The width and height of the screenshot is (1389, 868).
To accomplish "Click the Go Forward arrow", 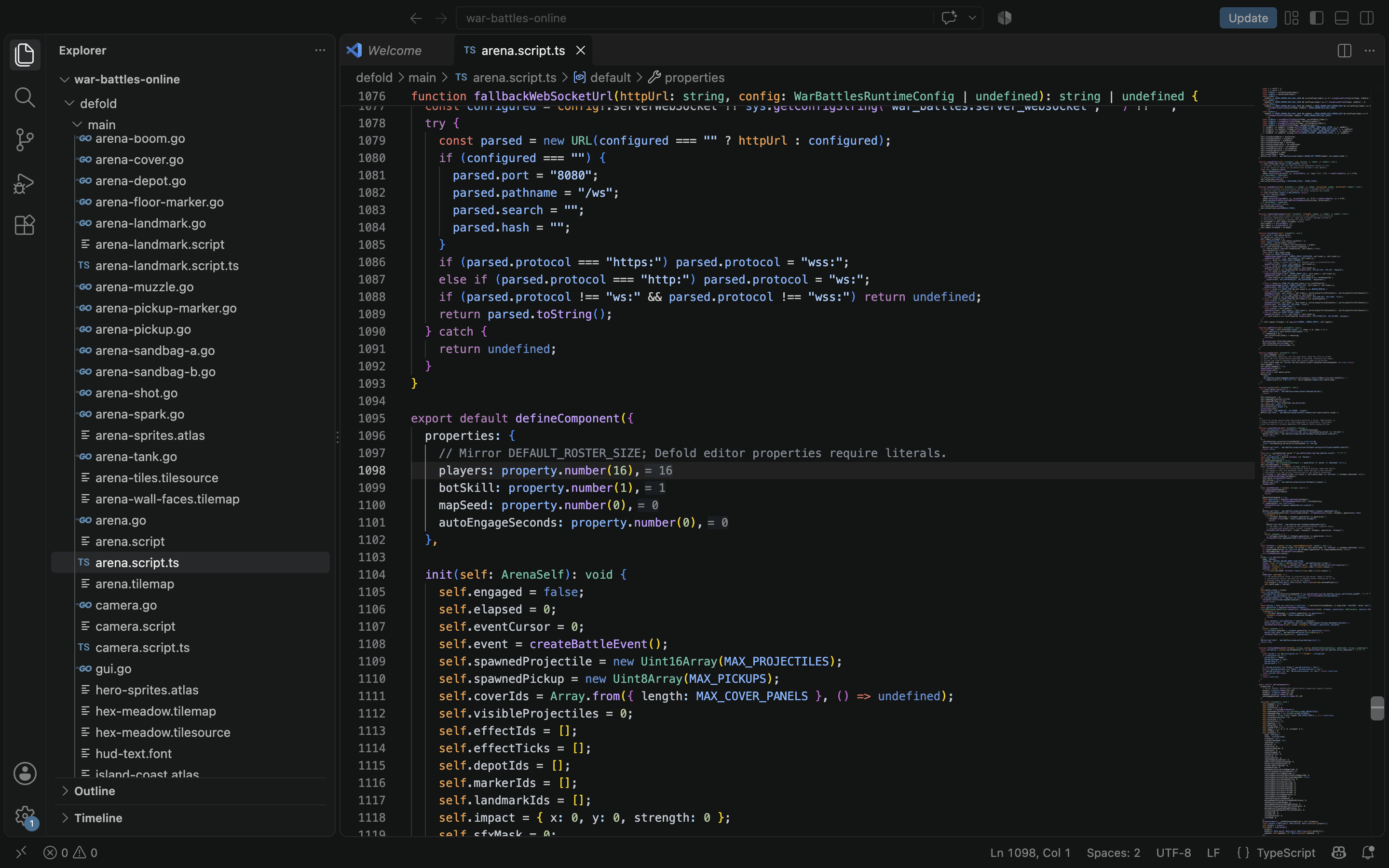I will coord(441,18).
